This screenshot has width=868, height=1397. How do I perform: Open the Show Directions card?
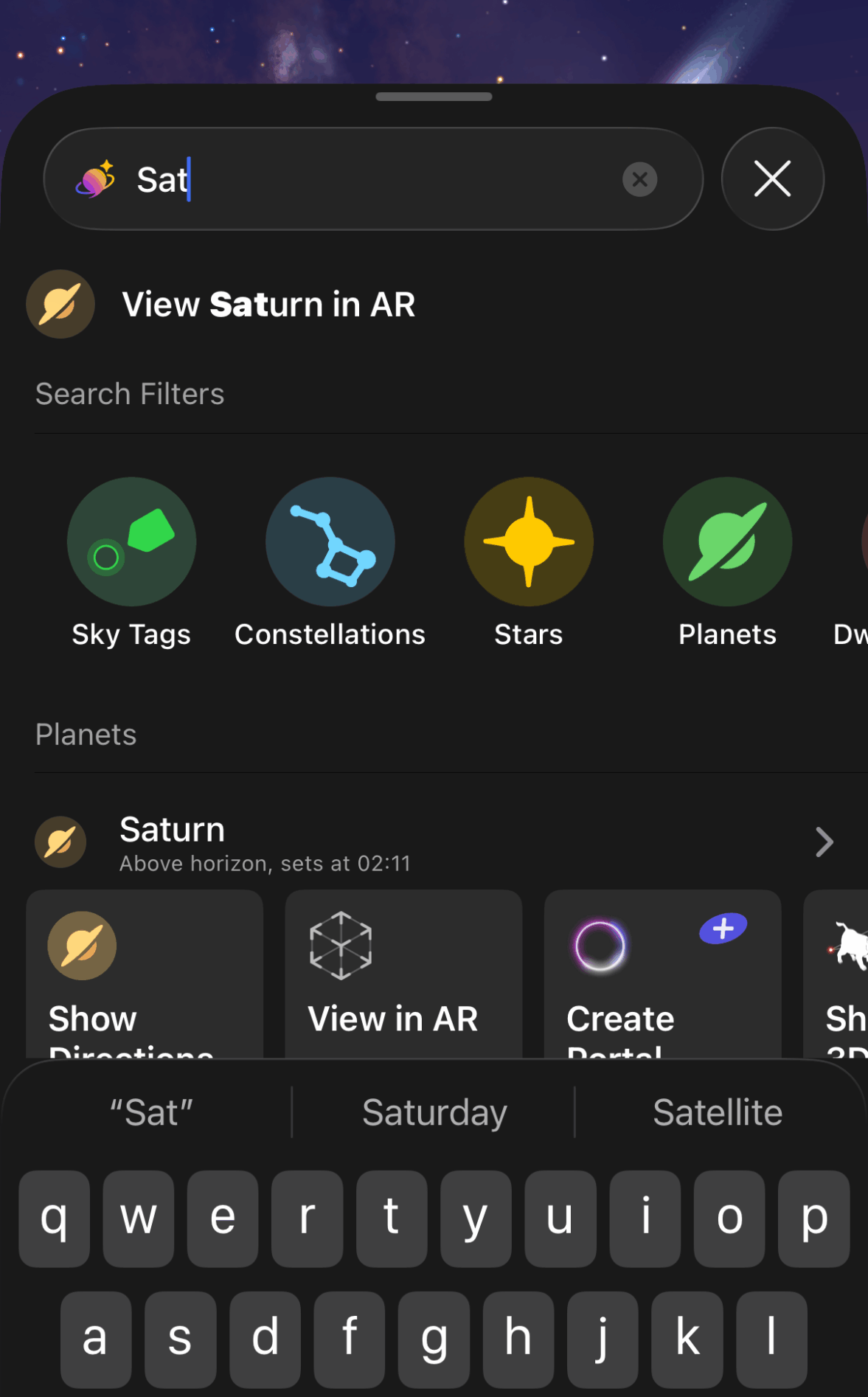[x=145, y=974]
